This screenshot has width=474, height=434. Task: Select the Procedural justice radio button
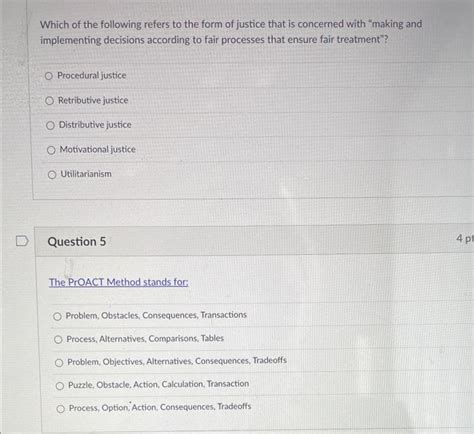tap(49, 76)
